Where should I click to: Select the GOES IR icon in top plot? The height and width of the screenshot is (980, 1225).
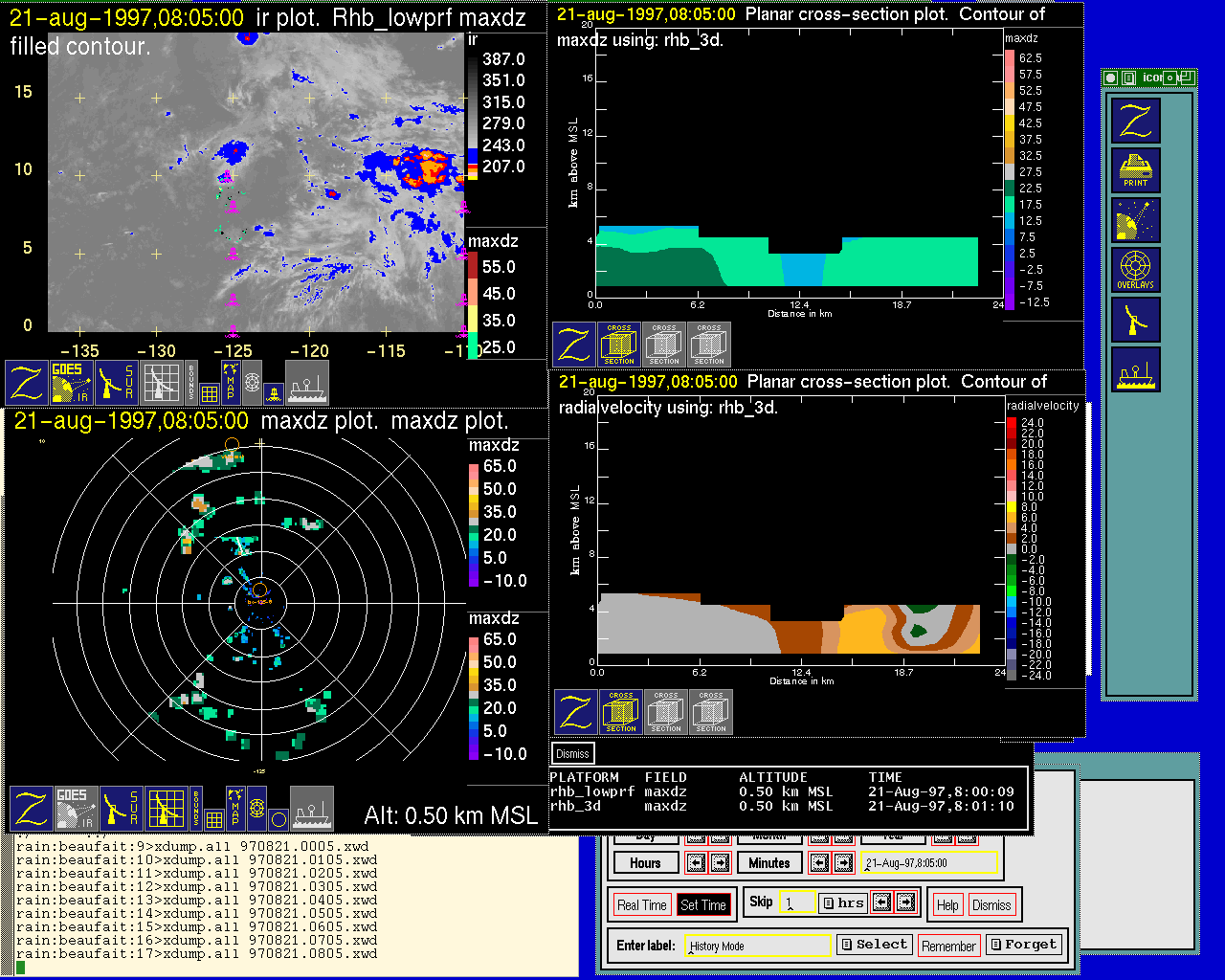[x=72, y=382]
